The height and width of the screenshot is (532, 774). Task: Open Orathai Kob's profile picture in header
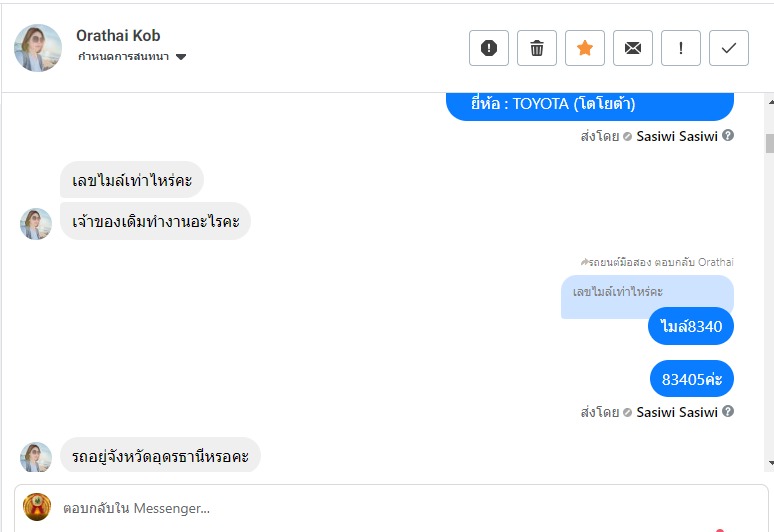(38, 48)
